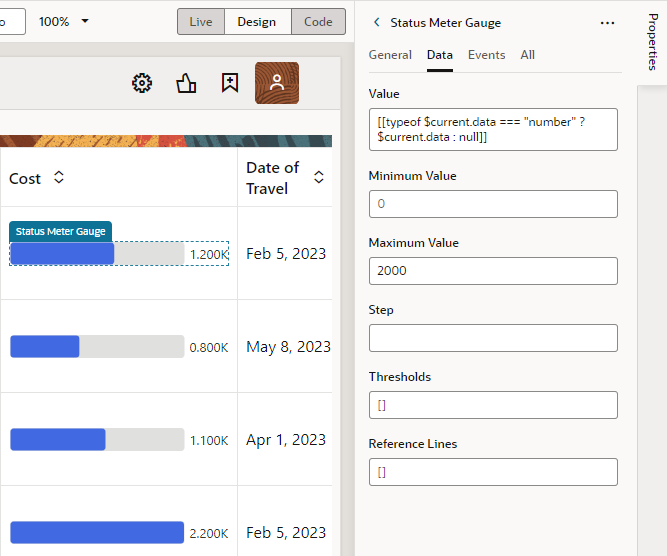Image resolution: width=667 pixels, height=556 pixels.
Task: Click the empty Step input field
Action: (493, 338)
